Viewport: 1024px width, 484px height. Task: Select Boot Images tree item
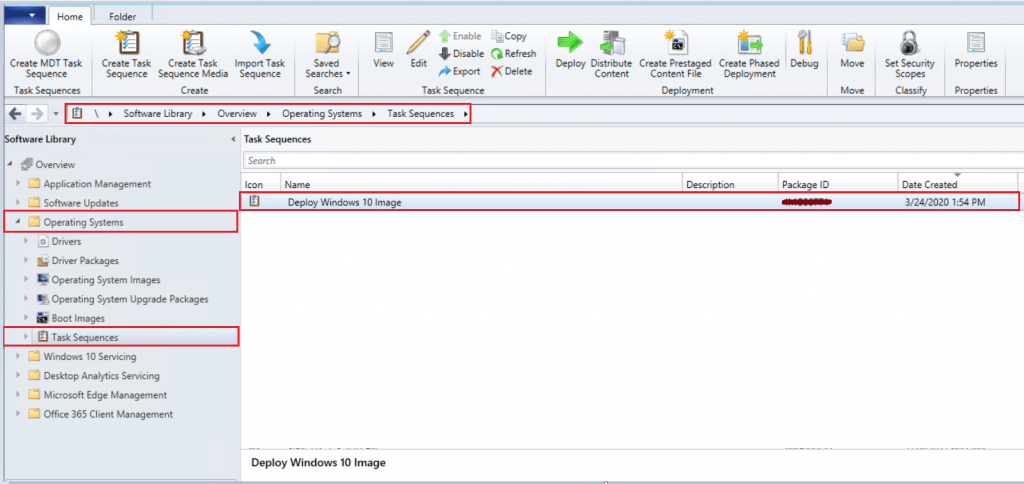click(x=78, y=318)
